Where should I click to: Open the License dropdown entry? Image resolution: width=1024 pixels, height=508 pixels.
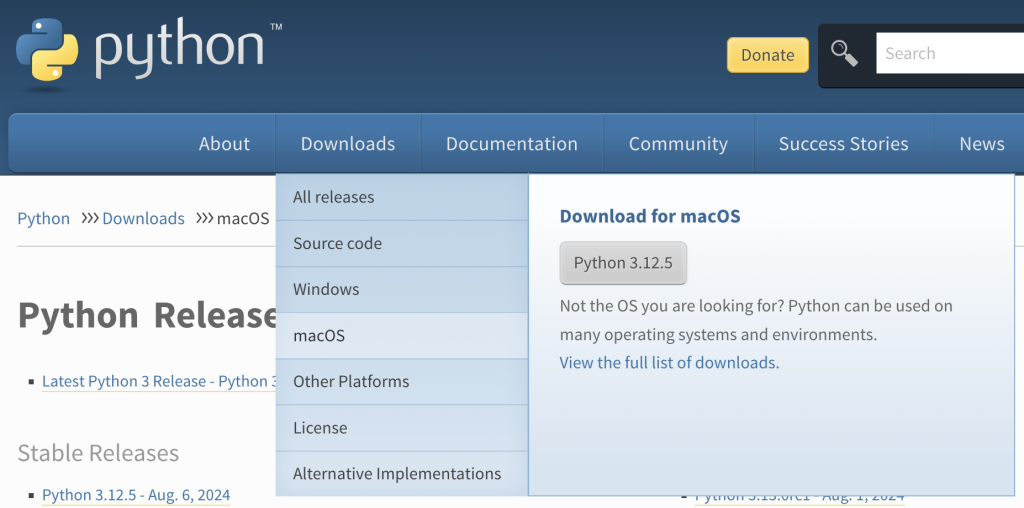pyautogui.click(x=320, y=427)
